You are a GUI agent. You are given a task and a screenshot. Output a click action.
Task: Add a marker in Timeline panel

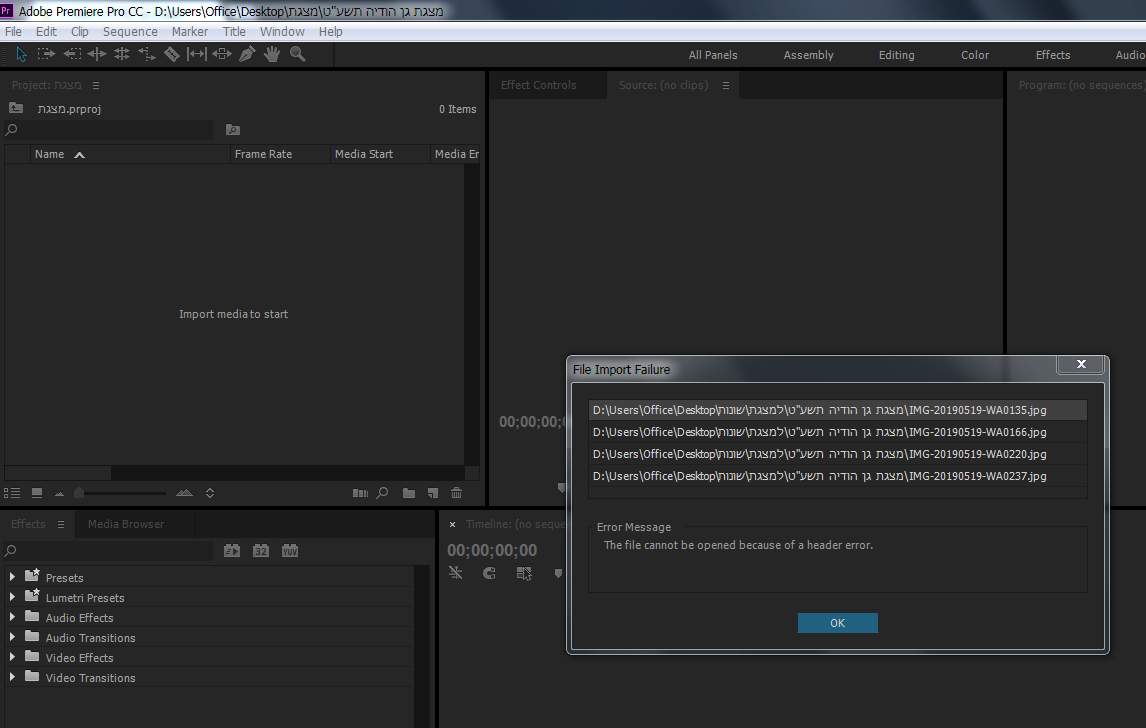pyautogui.click(x=558, y=573)
